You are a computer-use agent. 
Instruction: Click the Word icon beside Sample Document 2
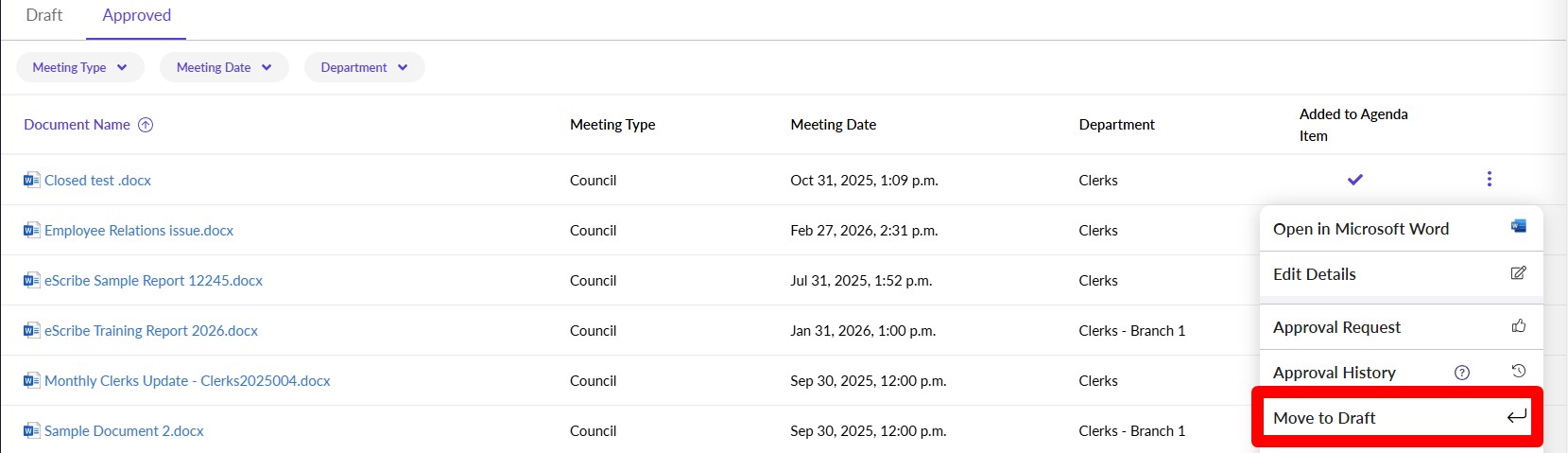pos(32,430)
